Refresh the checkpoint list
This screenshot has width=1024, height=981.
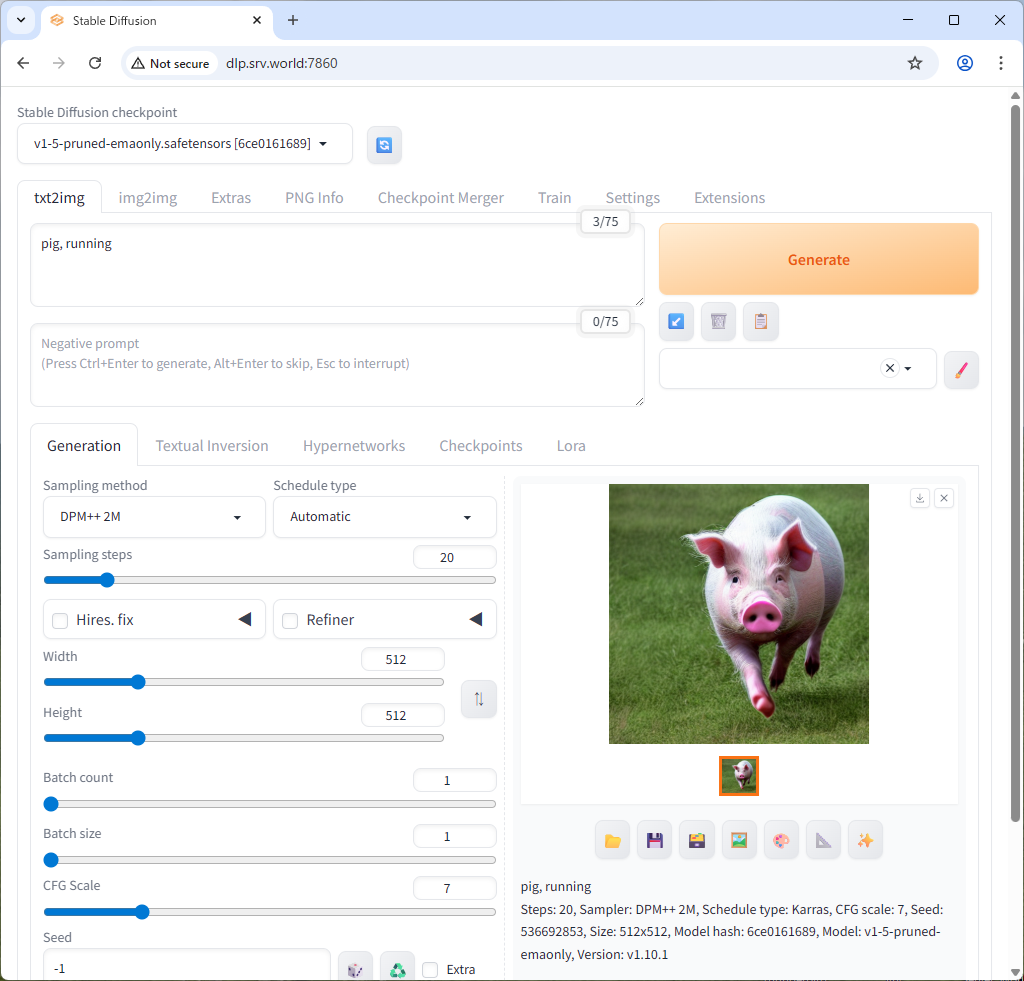click(384, 145)
